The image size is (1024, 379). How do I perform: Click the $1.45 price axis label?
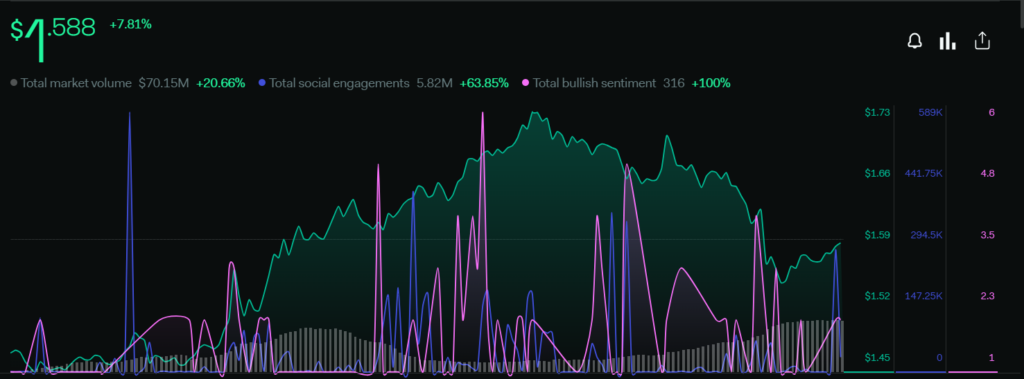[x=877, y=357]
